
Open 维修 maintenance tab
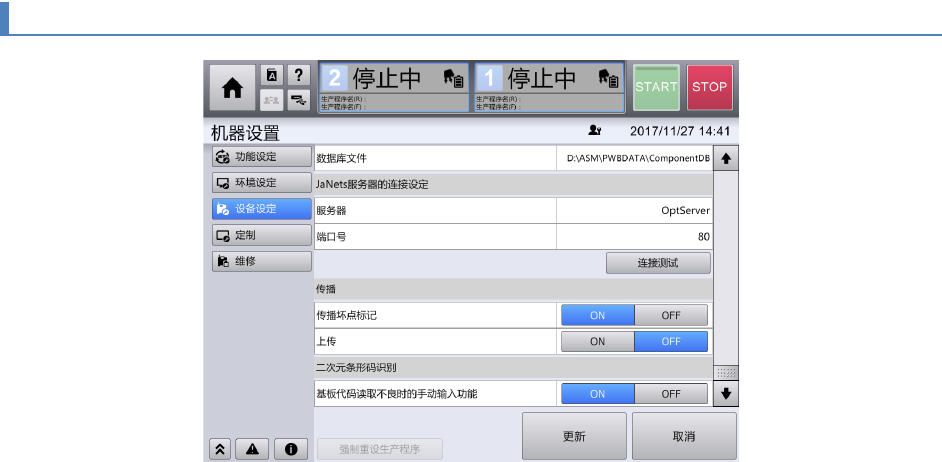pos(262,261)
